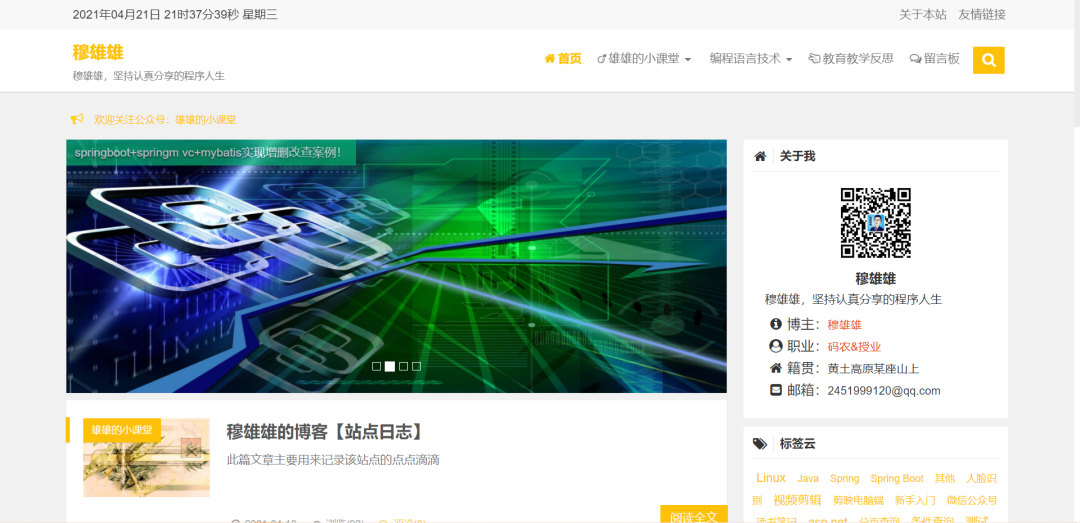
Task: Expand the 编程语言技术 dropdown menu
Action: click(x=751, y=59)
